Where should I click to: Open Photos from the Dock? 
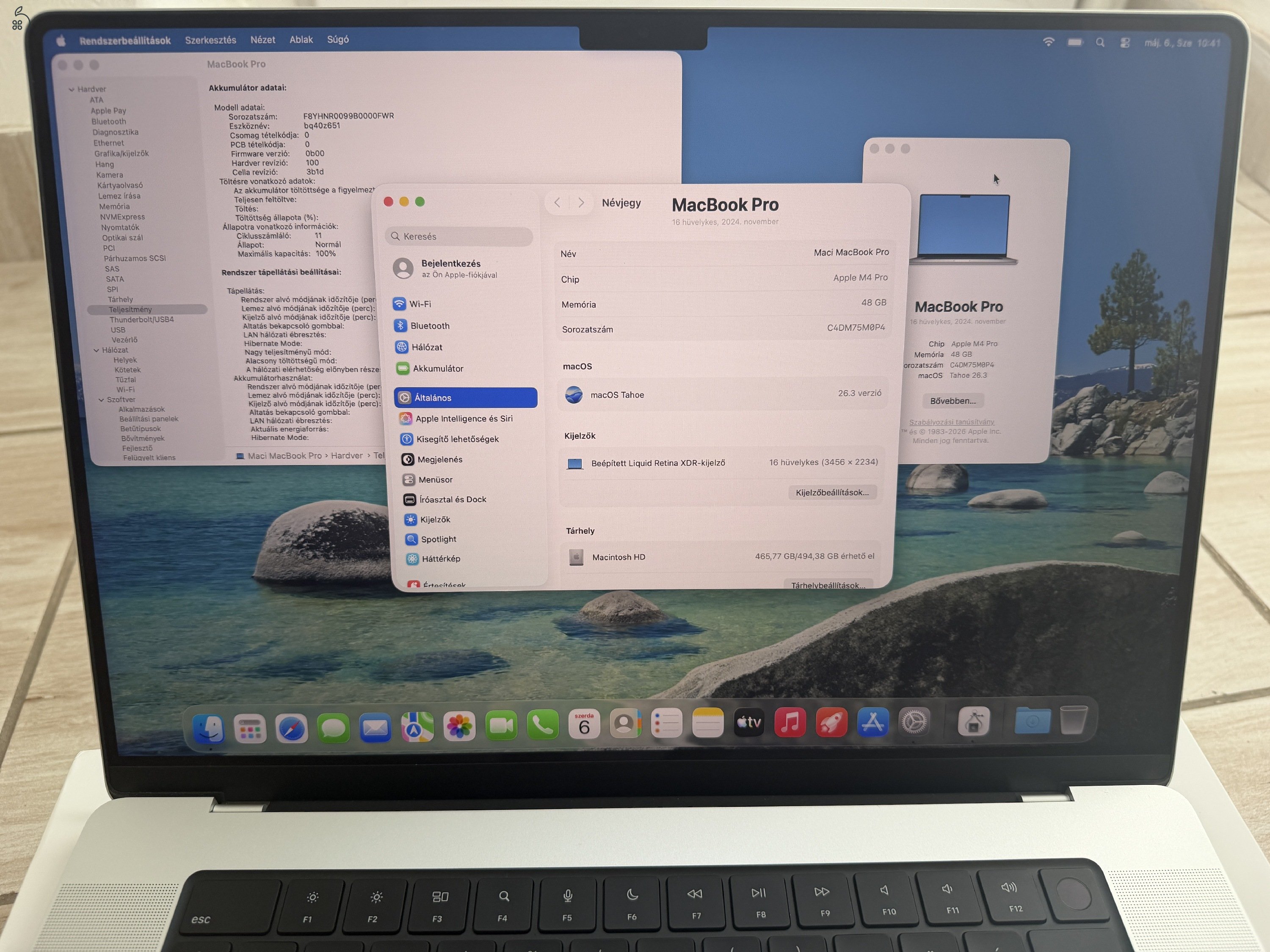click(459, 726)
